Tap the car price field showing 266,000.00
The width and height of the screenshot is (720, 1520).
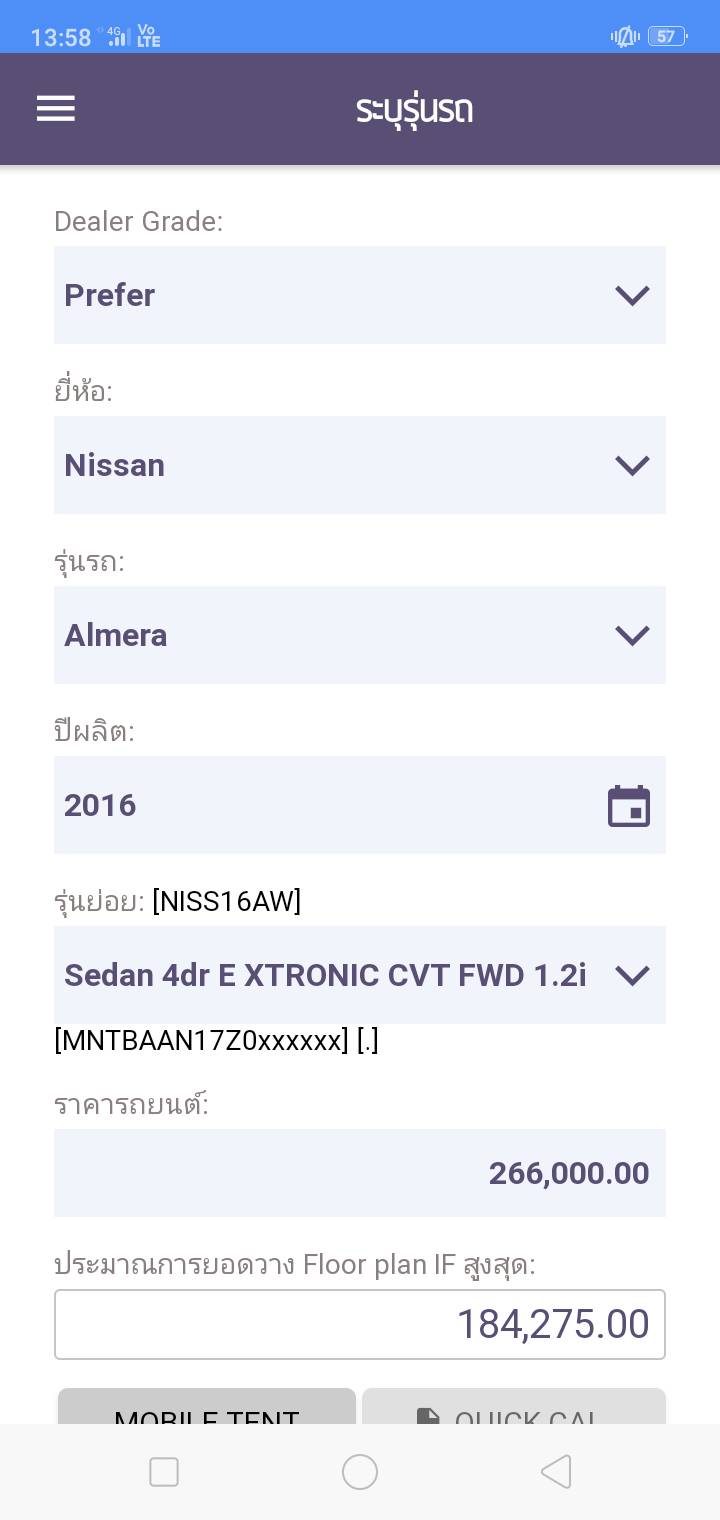coord(360,1173)
